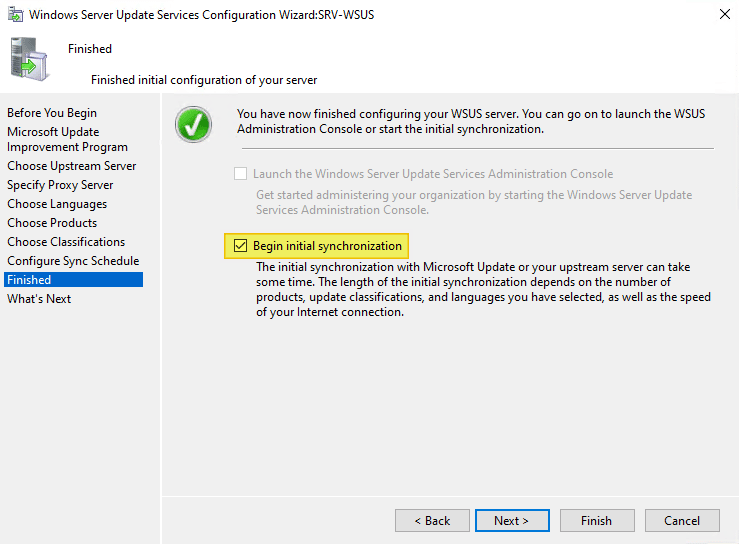Uncheck Begin initial synchronization checkbox
The height and width of the screenshot is (544, 739).
(240, 246)
